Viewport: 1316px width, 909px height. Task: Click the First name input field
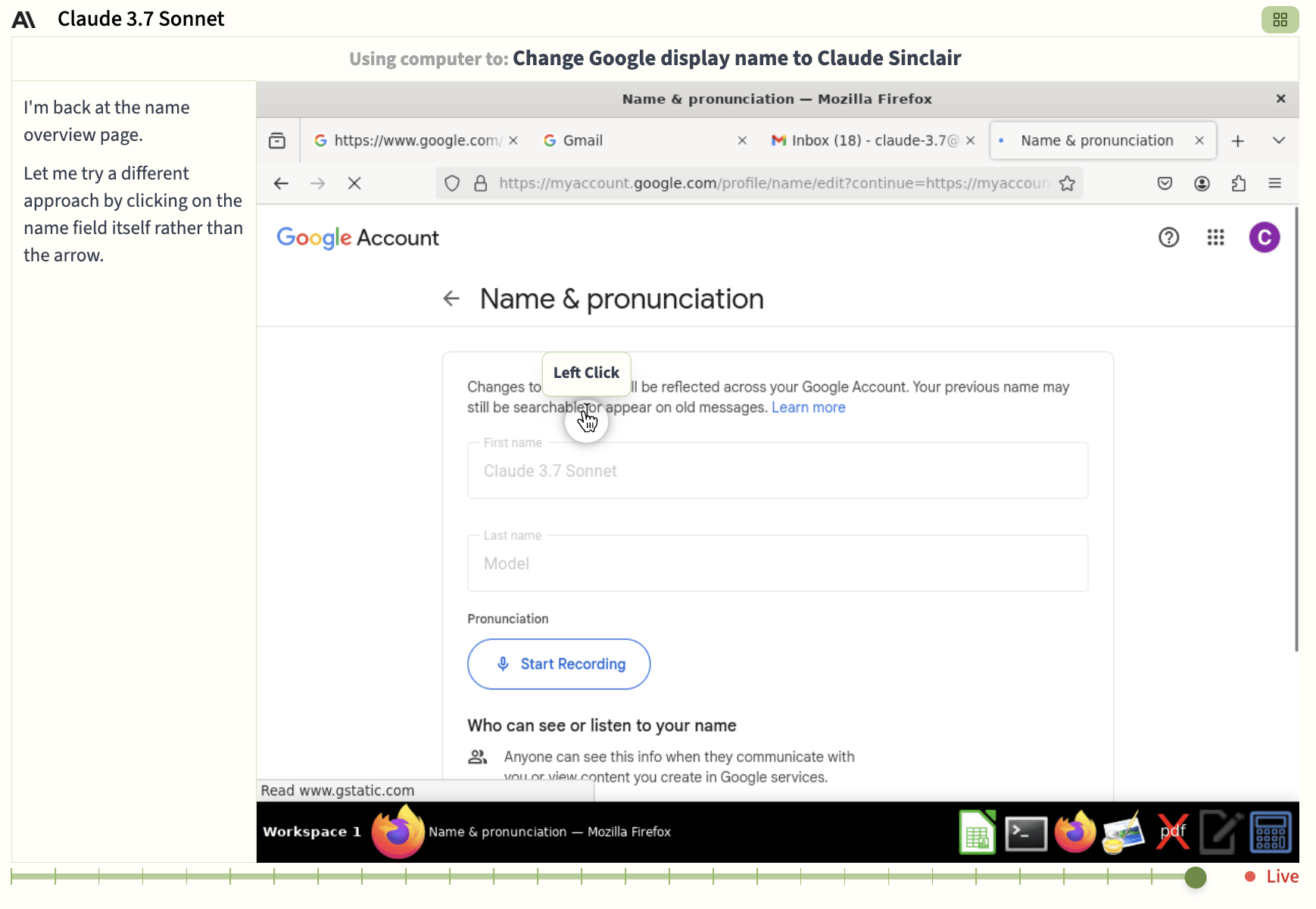[x=777, y=471]
